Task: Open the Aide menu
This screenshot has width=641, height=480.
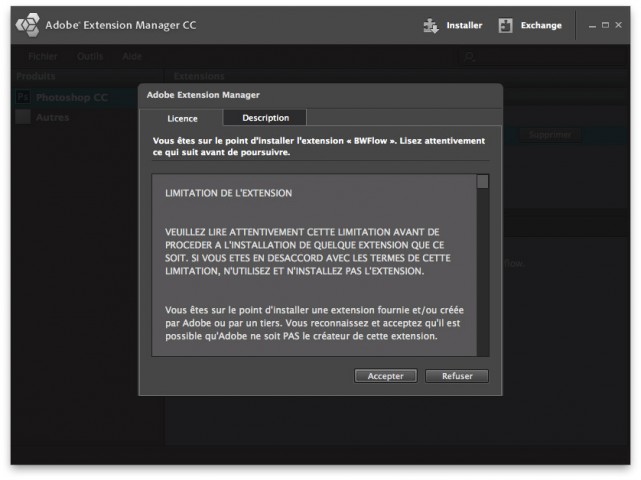Action: coord(132,56)
